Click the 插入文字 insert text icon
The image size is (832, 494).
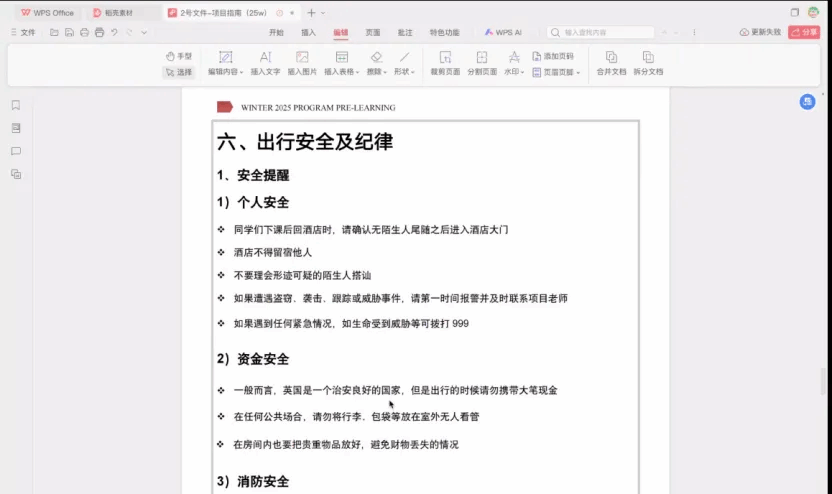[265, 58]
